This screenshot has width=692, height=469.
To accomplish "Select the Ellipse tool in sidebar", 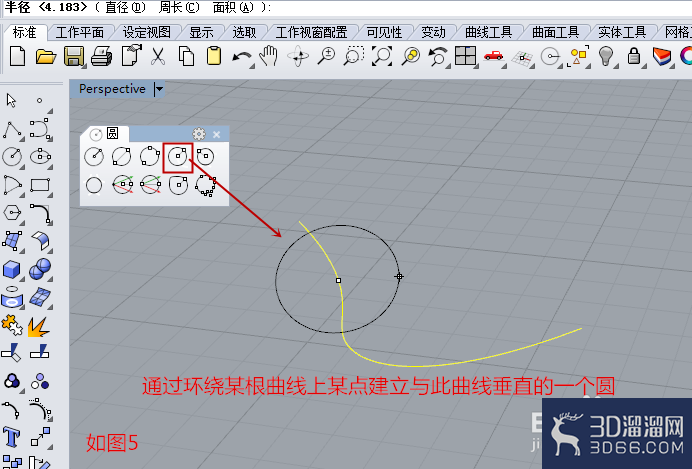I will [40, 157].
